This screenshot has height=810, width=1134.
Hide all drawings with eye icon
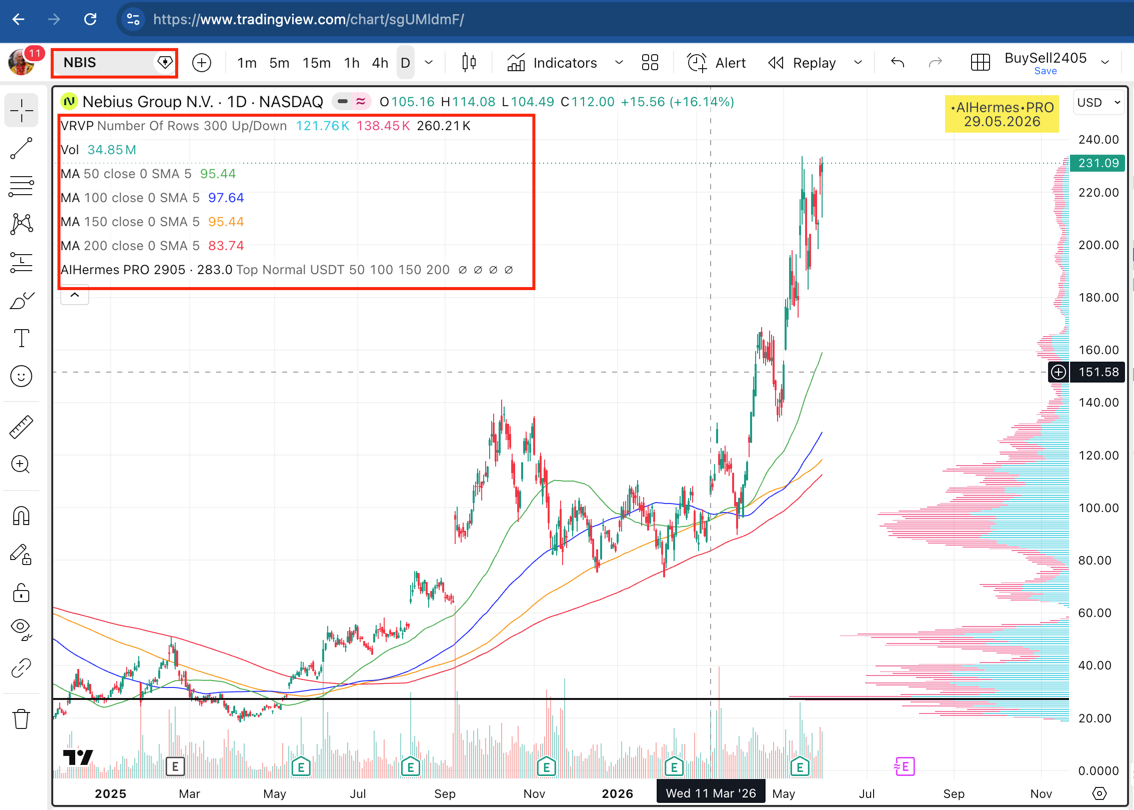pos(22,630)
